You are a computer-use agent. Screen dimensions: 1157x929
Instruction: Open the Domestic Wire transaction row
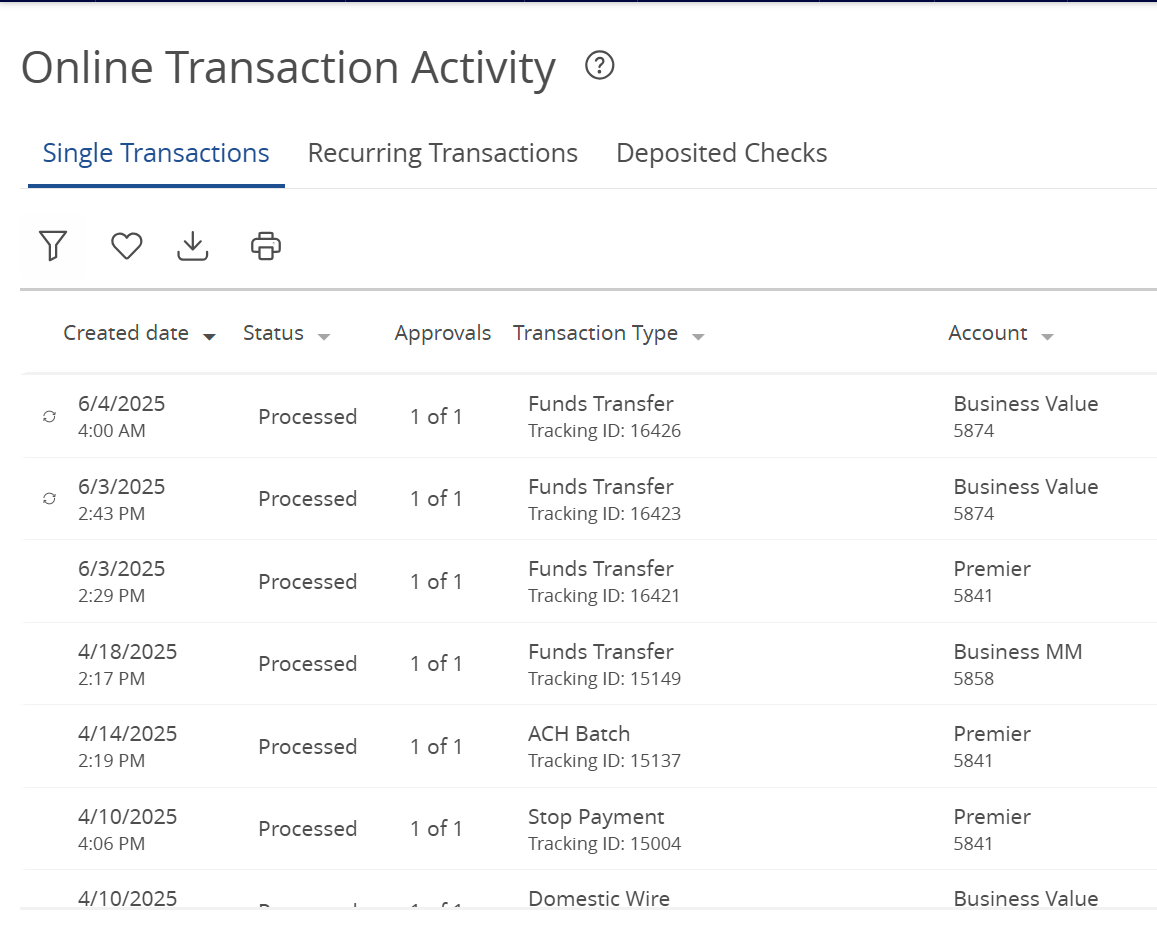[598, 898]
